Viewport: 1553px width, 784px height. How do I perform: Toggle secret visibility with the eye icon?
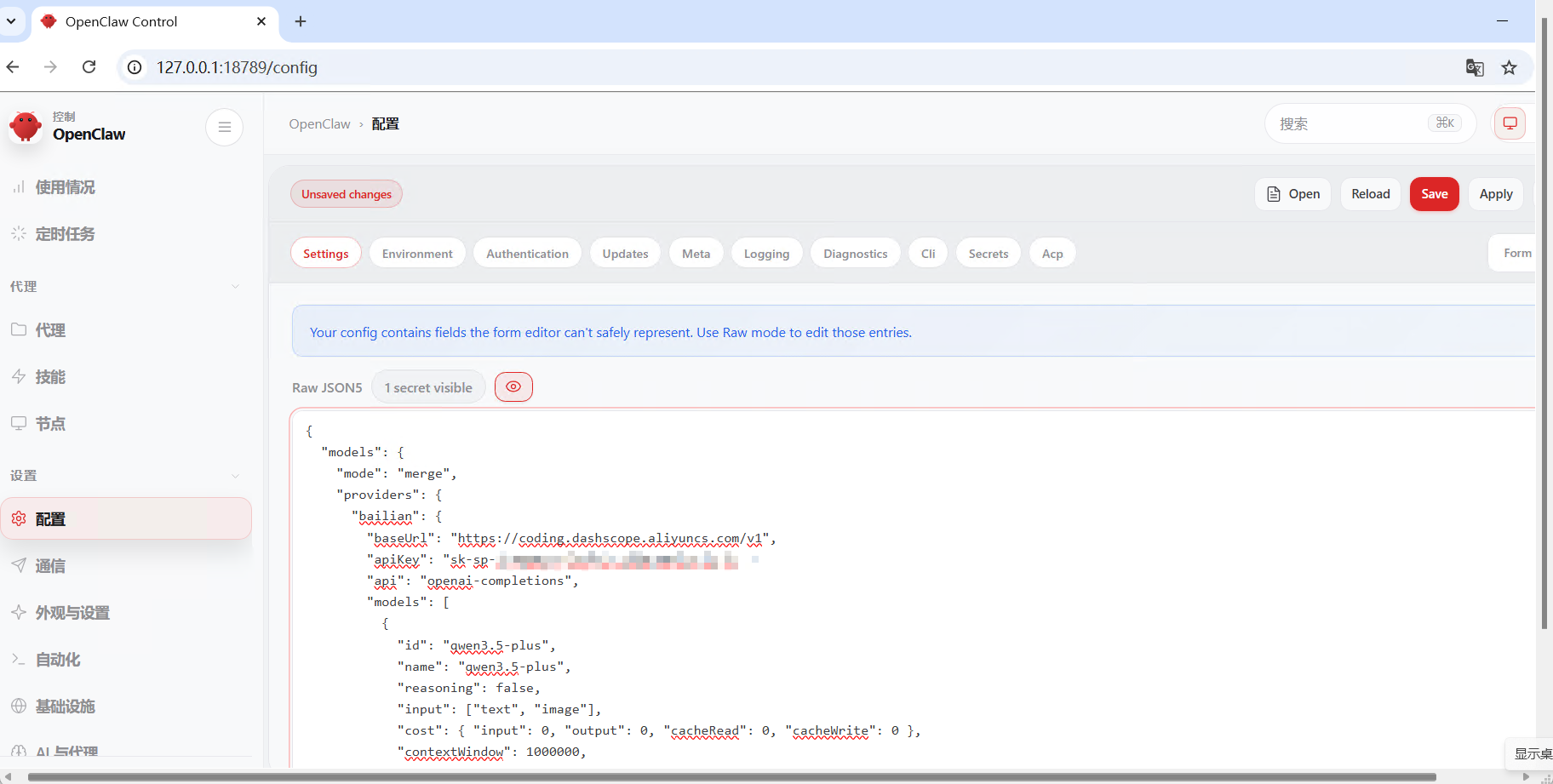[513, 386]
